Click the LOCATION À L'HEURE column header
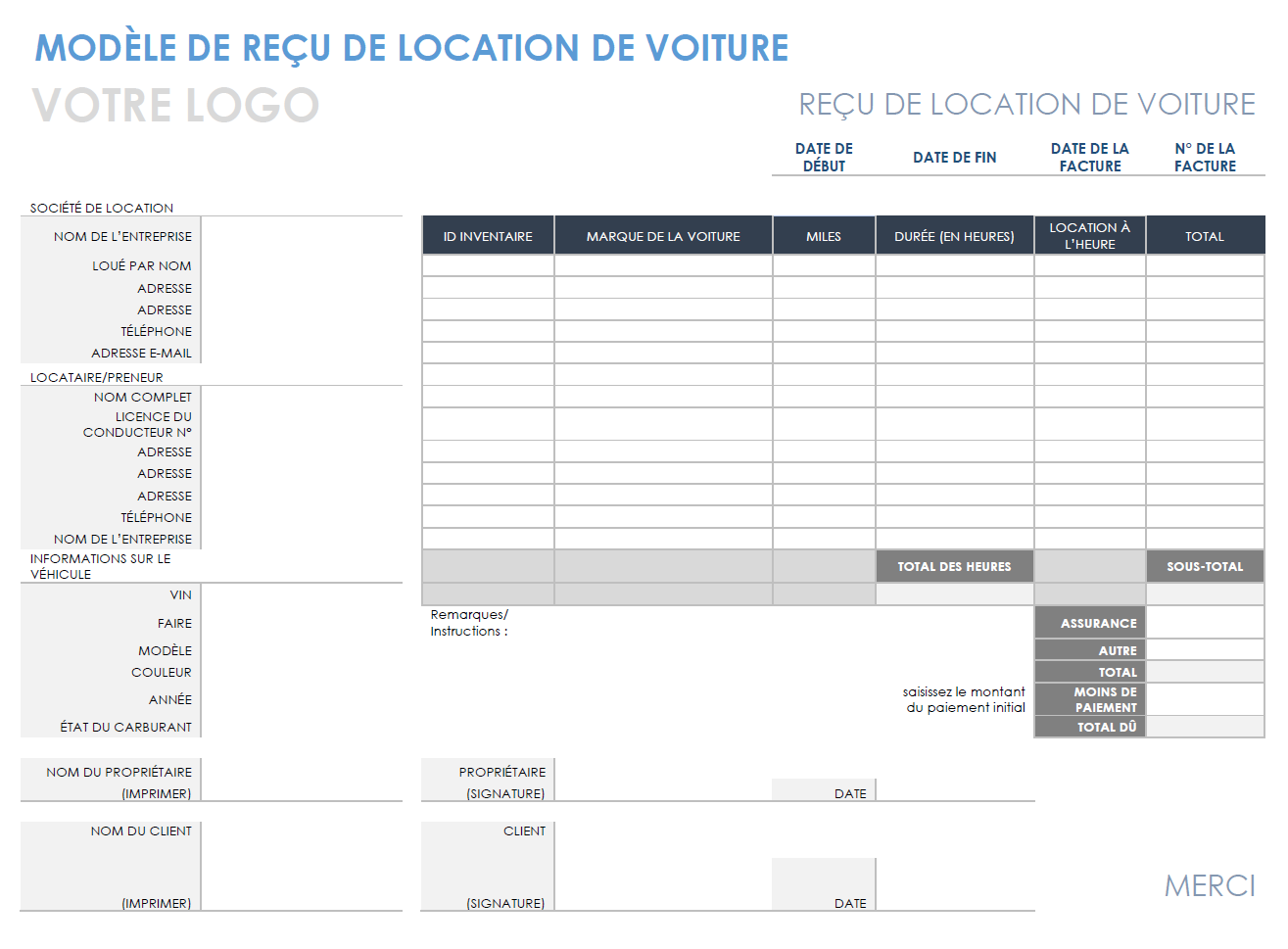This screenshot has height=949, width=1288. [1090, 236]
